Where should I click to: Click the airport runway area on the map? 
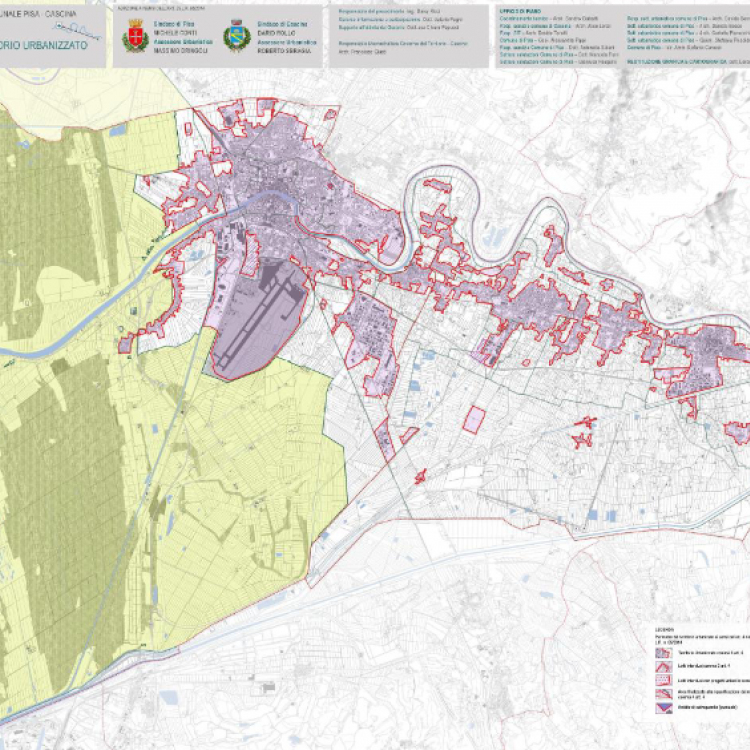(260, 320)
